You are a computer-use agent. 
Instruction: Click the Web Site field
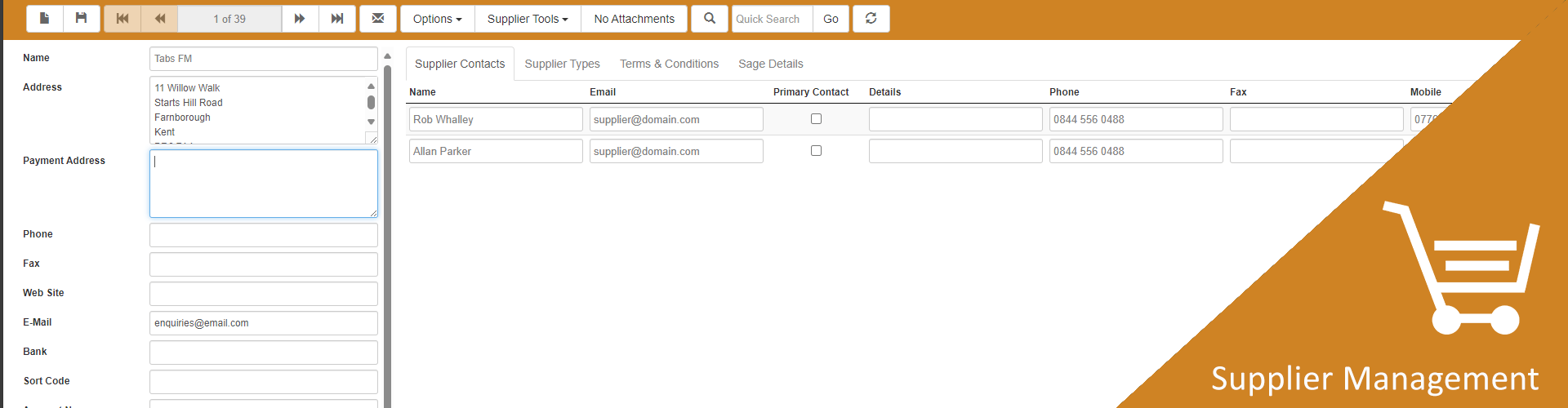point(264,294)
